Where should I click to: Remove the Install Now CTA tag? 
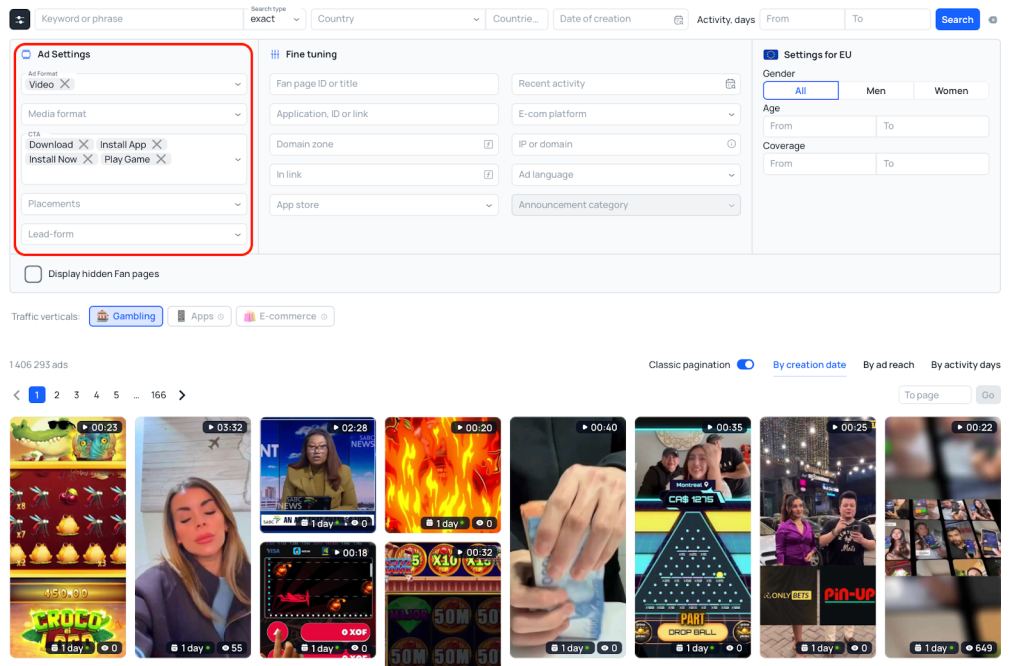(x=88, y=159)
